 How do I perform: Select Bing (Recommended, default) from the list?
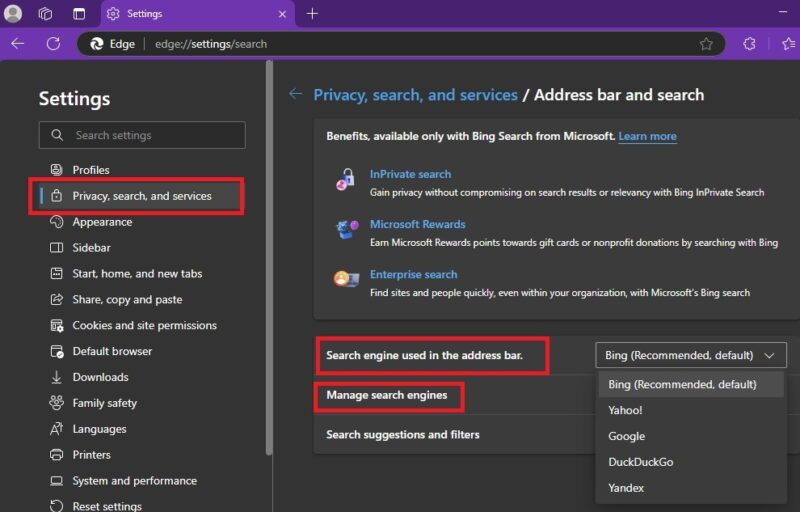click(x=691, y=385)
